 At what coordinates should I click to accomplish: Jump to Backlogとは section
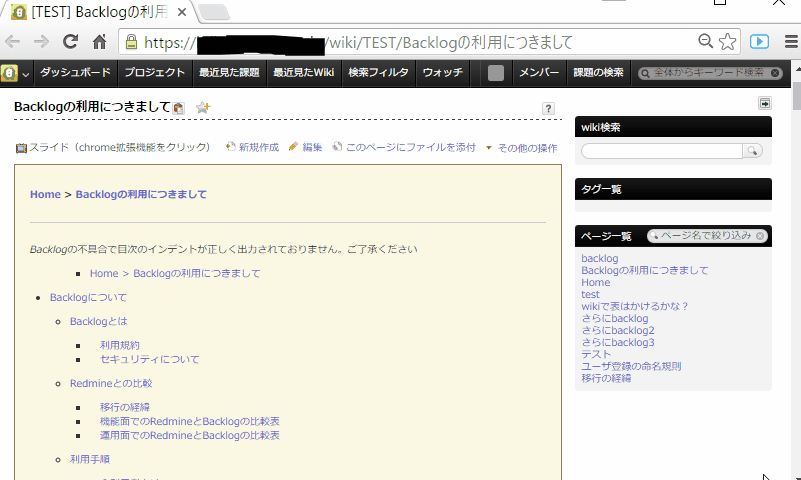click(x=98, y=321)
